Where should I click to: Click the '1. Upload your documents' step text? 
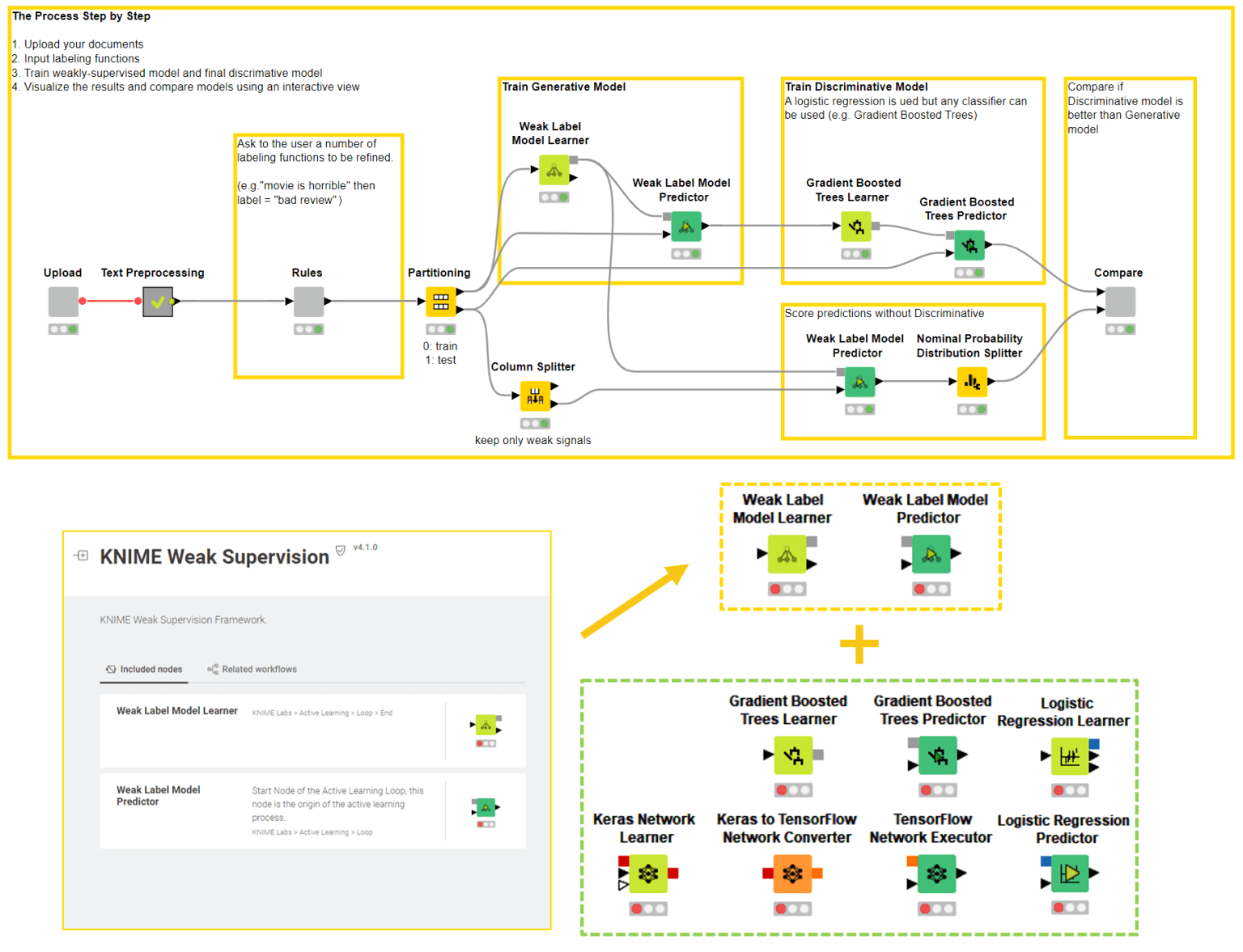click(78, 44)
